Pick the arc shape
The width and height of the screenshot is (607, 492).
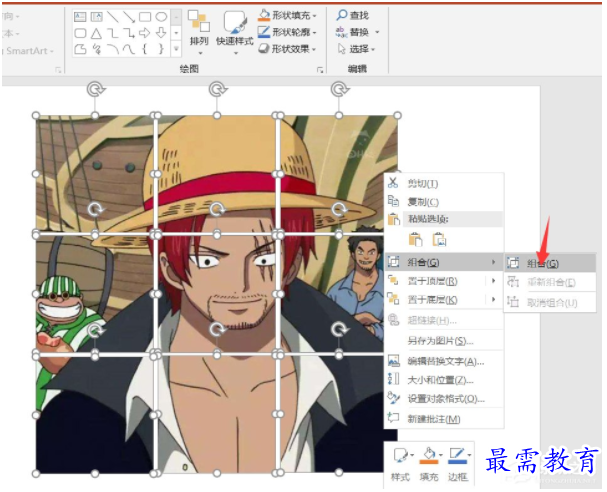pyautogui.click(x=113, y=49)
